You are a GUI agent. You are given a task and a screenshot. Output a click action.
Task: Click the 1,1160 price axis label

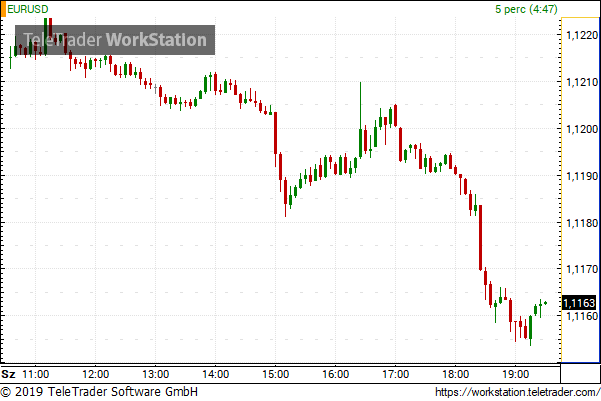click(x=582, y=316)
